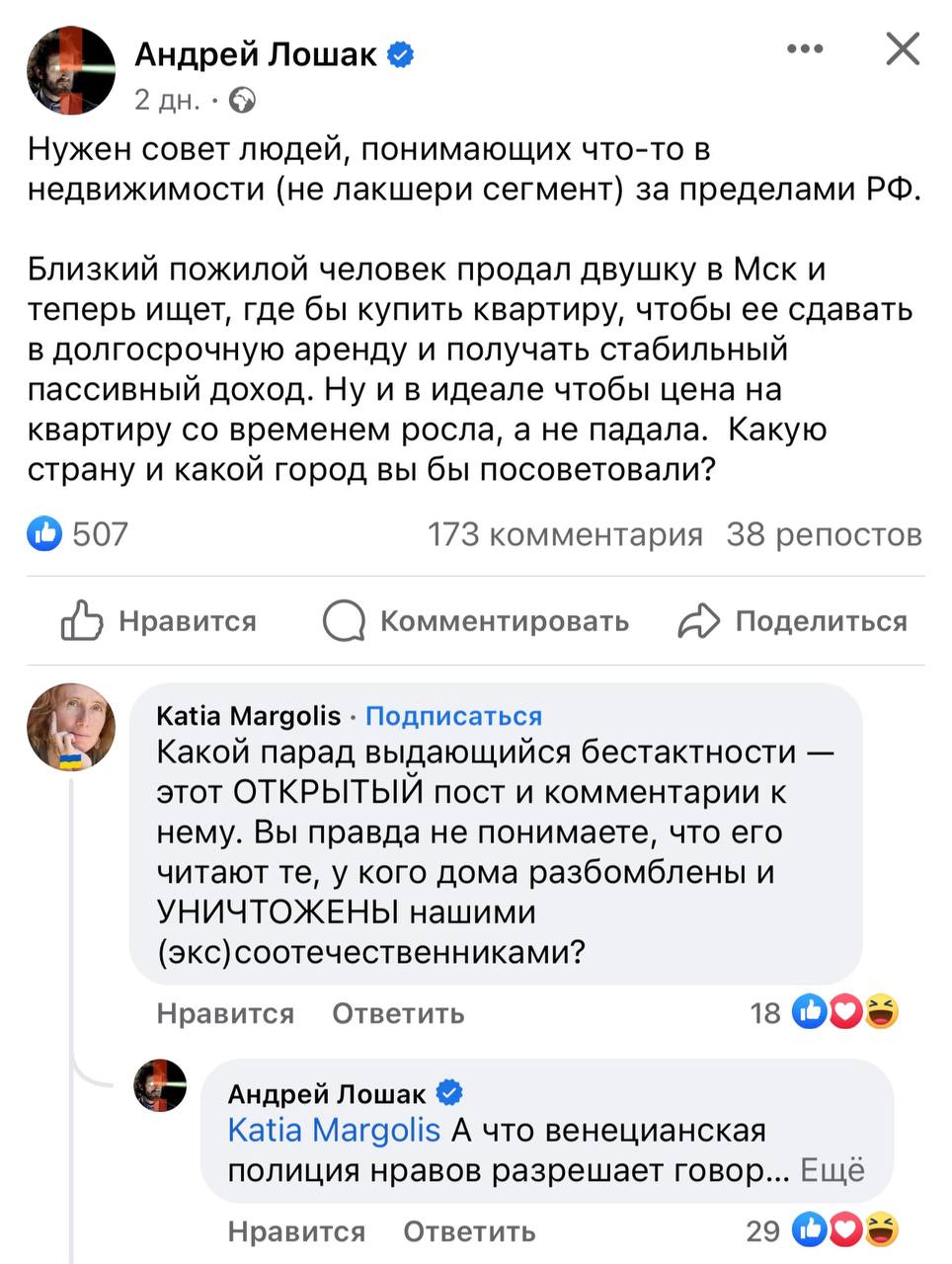The image size is (952, 1264).
Task: Like Андрей Лошак's reply via Нравится
Action: click(x=296, y=1231)
